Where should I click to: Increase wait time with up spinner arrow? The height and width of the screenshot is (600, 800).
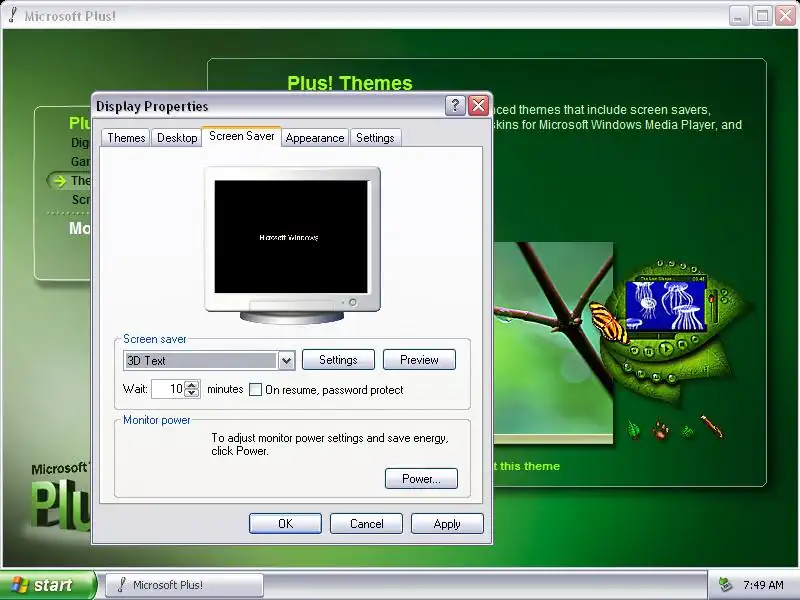click(192, 385)
